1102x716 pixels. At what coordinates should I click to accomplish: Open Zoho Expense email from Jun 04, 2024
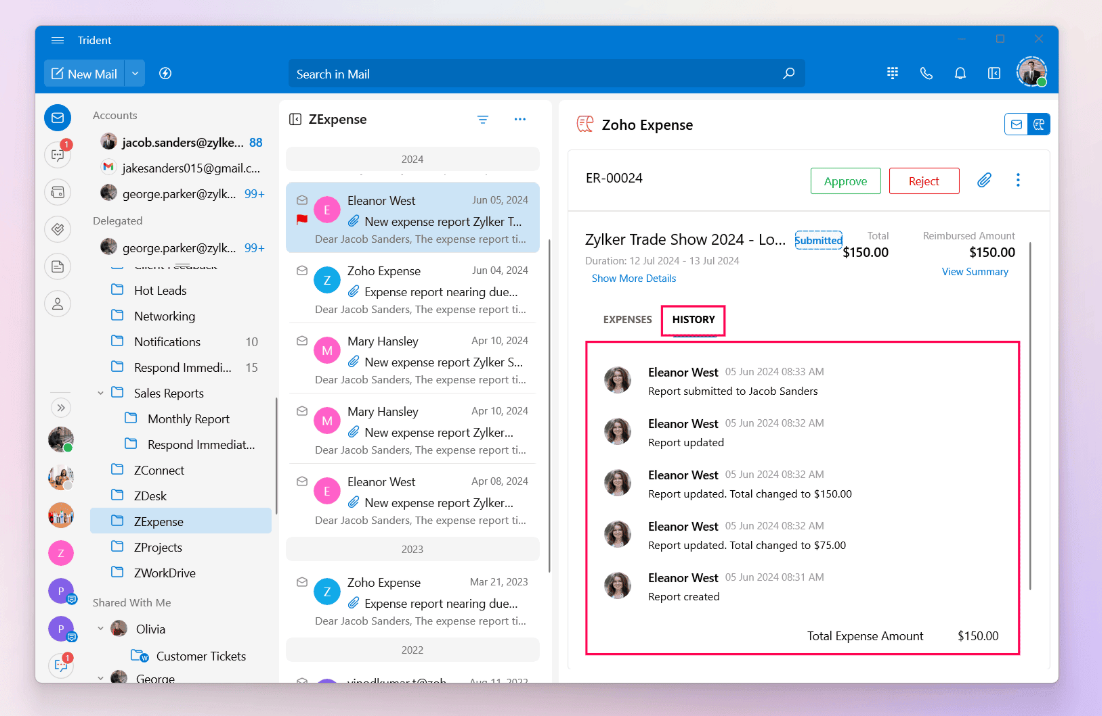point(413,289)
